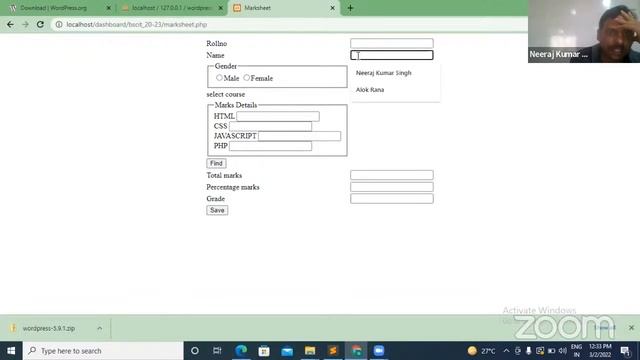Image resolution: width=640 pixels, height=360 pixels.
Task: Click the Save button
Action: [217, 210]
